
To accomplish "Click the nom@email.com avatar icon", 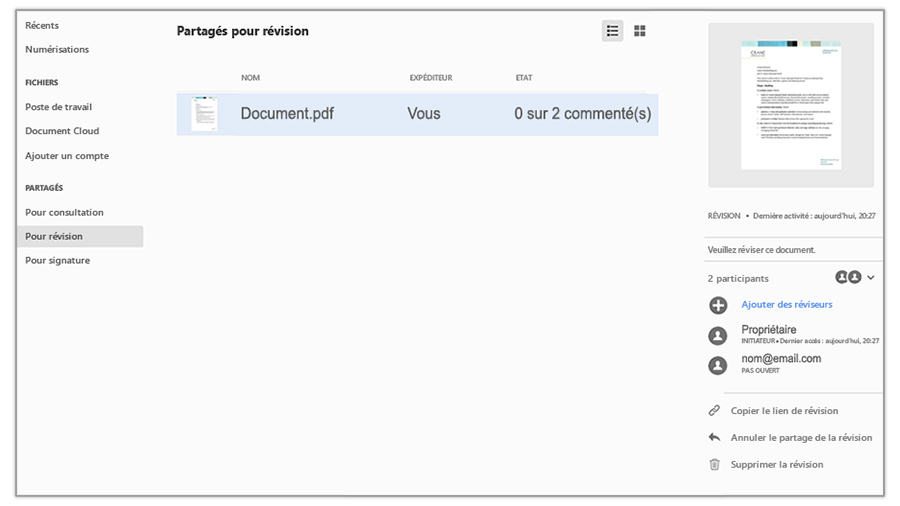I will point(717,365).
